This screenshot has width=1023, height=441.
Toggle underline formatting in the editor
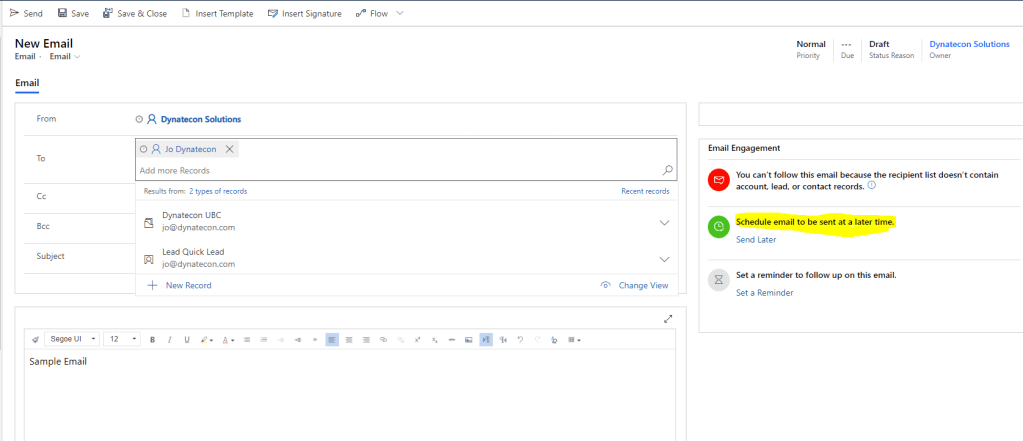186,340
